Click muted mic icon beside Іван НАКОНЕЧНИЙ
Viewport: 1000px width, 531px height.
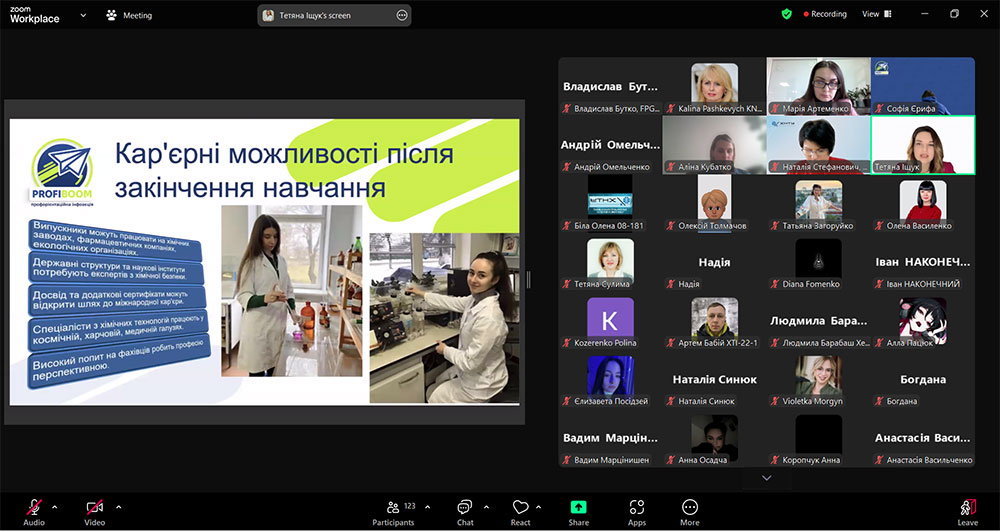coord(879,284)
